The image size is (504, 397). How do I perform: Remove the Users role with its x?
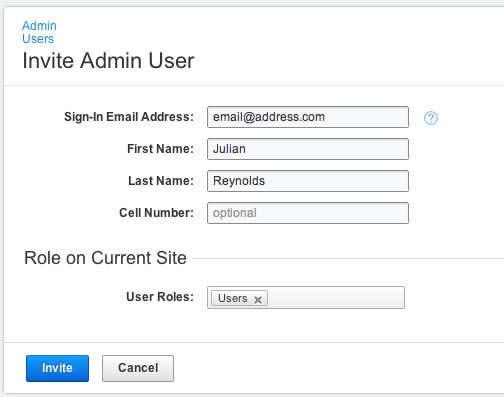(x=257, y=300)
